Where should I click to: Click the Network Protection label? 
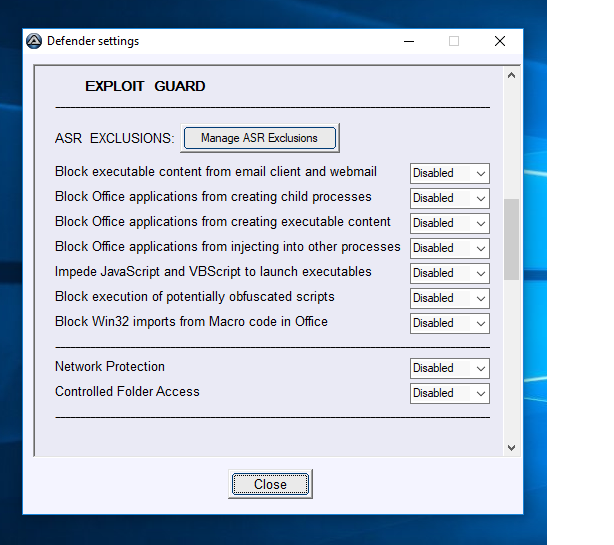point(110,366)
